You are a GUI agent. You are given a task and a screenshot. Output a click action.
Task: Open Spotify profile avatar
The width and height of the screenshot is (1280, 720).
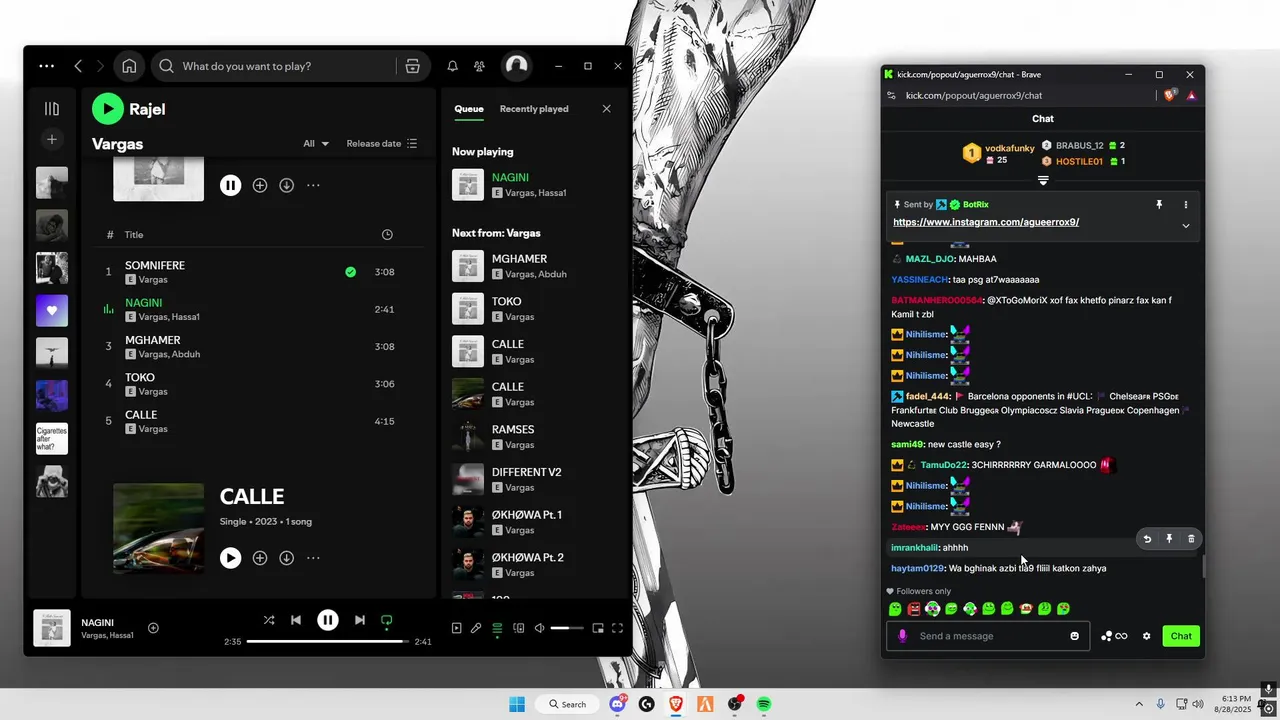[516, 66]
